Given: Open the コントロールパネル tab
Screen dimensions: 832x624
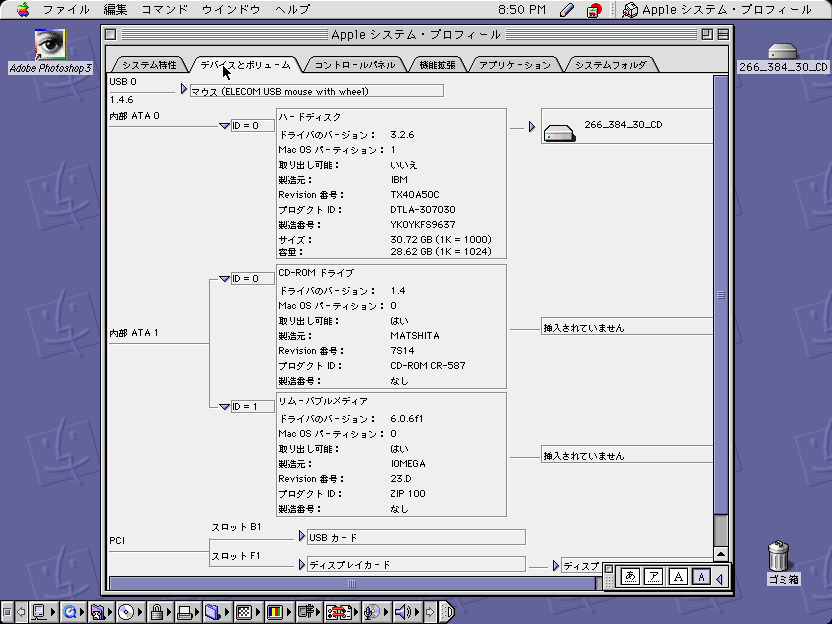Looking at the screenshot, I should [354, 65].
